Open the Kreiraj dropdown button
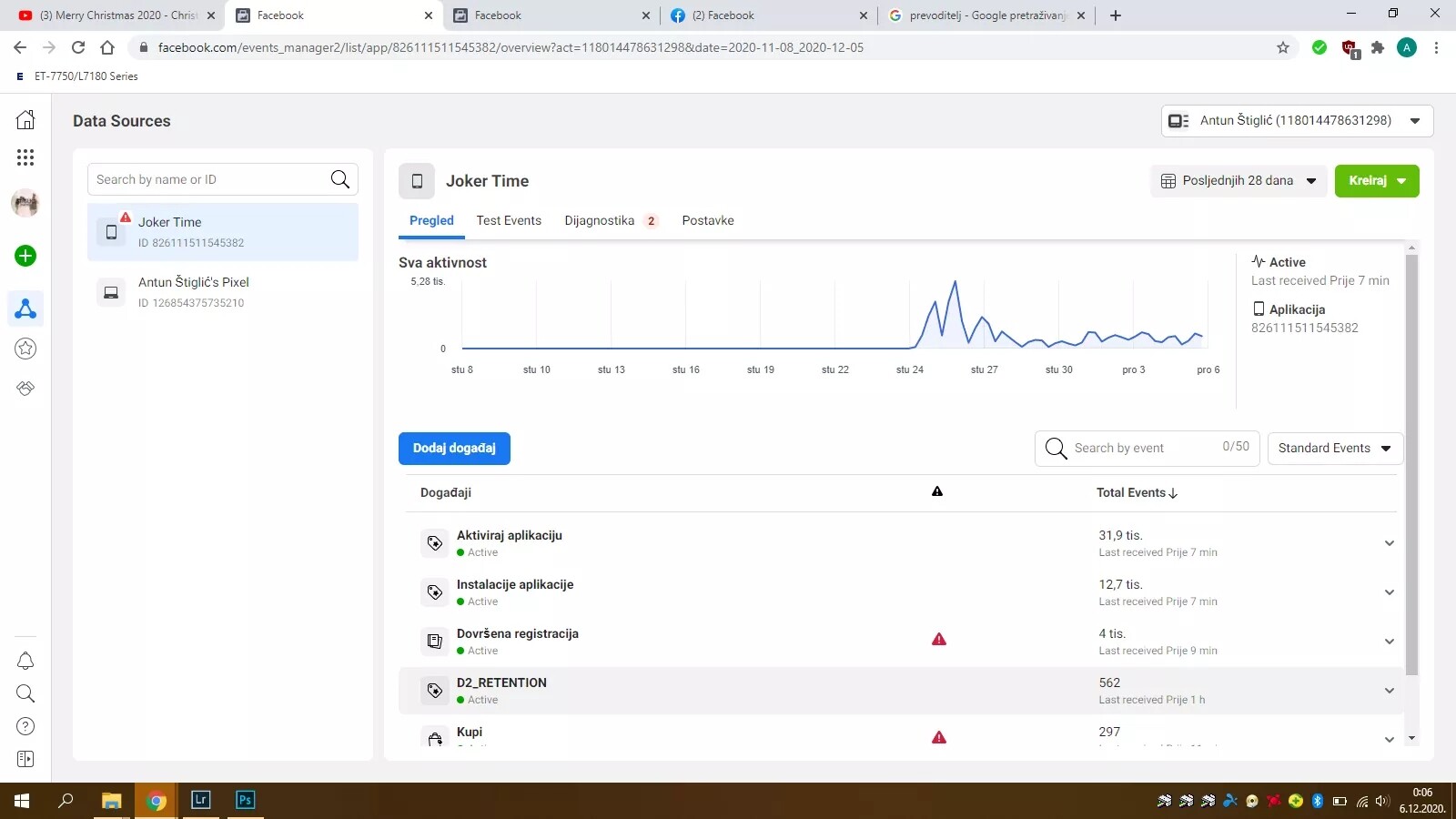Viewport: 1456px width, 819px height. tap(1377, 181)
